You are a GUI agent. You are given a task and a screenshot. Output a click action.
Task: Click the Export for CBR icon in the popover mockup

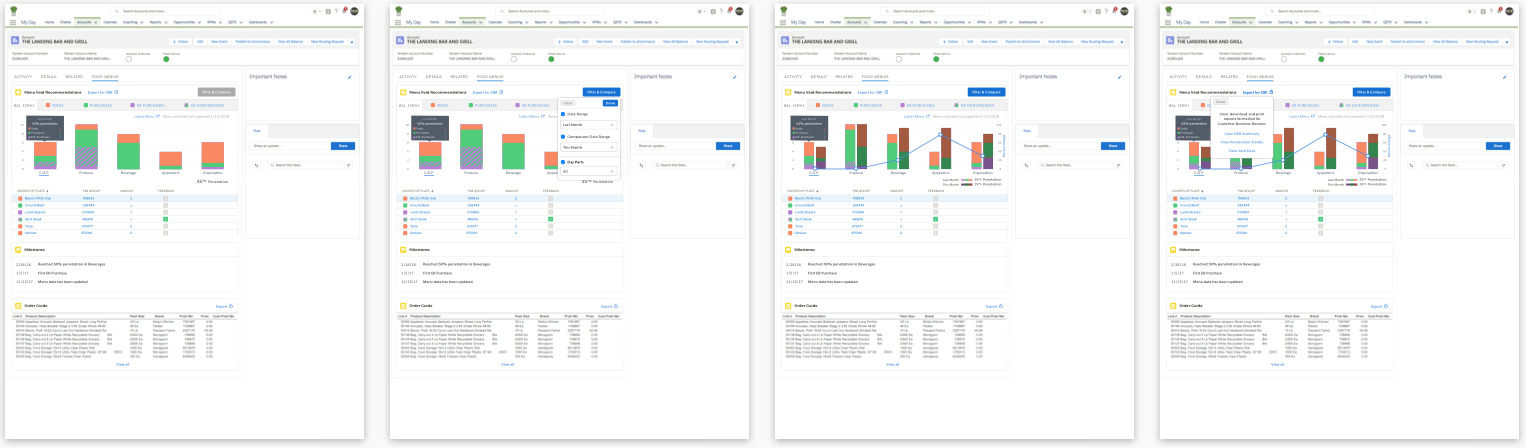coord(501,92)
